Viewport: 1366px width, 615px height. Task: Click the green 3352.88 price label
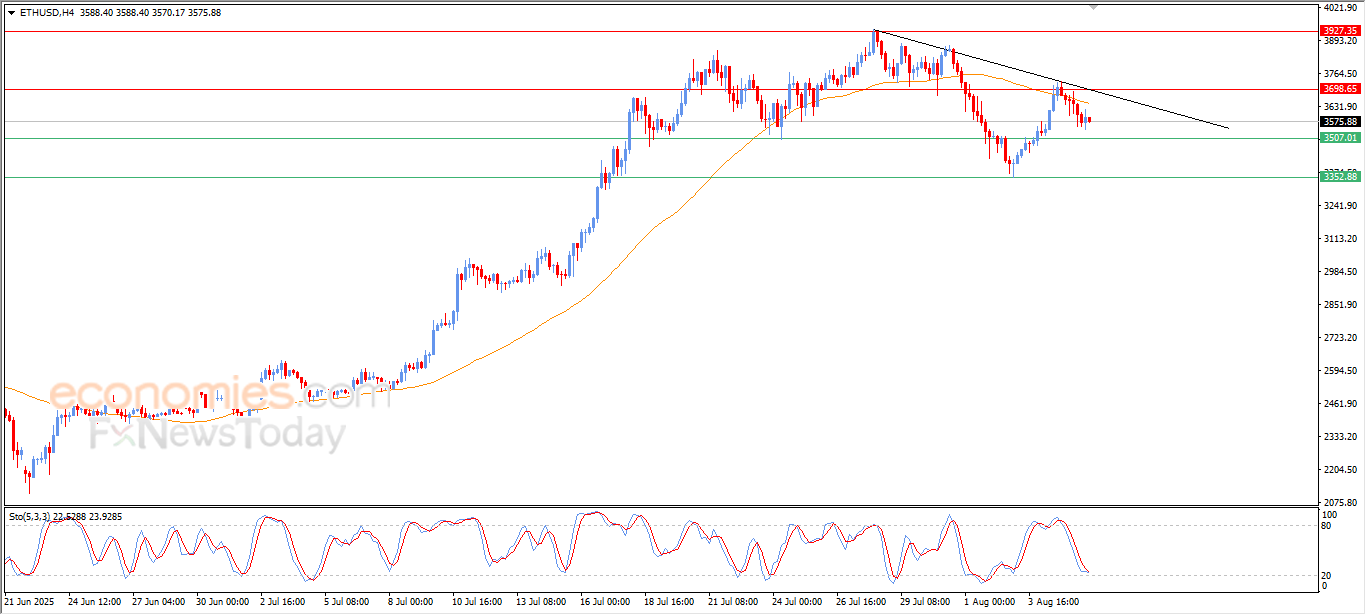(x=1340, y=177)
